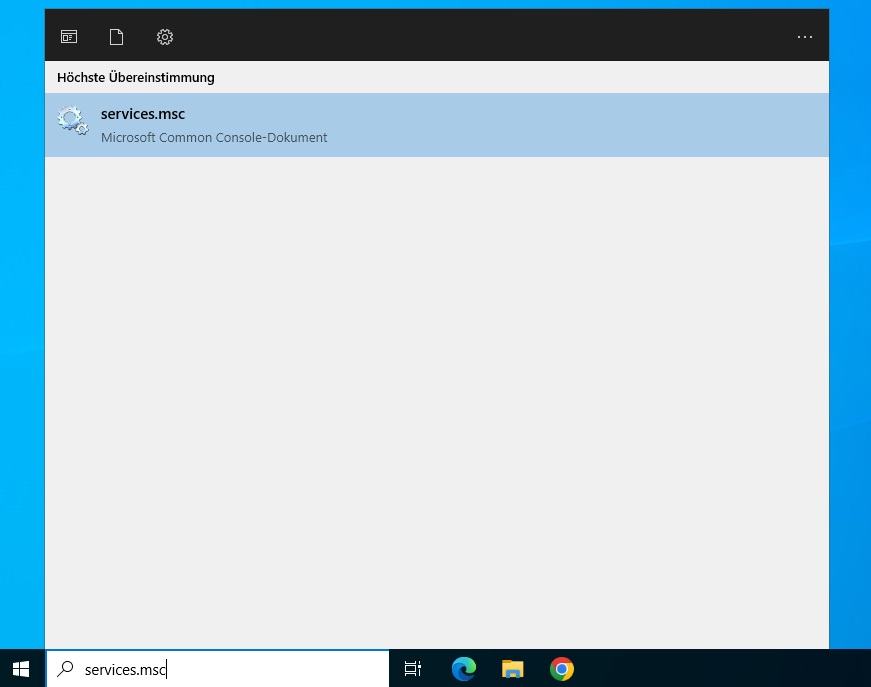Click the magnifier icon in search box
This screenshot has width=871, height=687.
[66, 669]
